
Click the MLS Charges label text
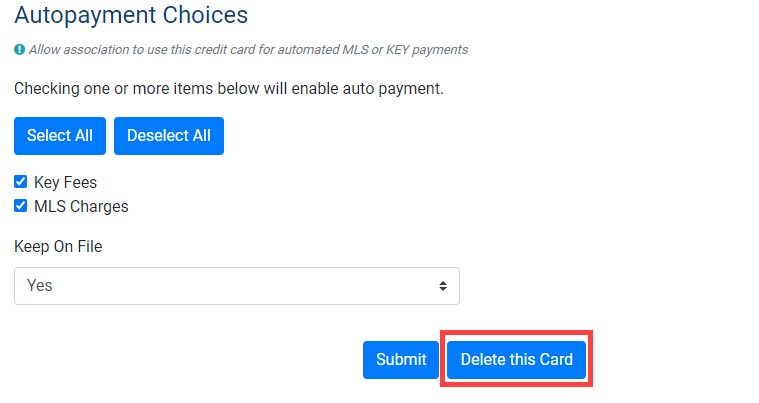[x=81, y=207]
